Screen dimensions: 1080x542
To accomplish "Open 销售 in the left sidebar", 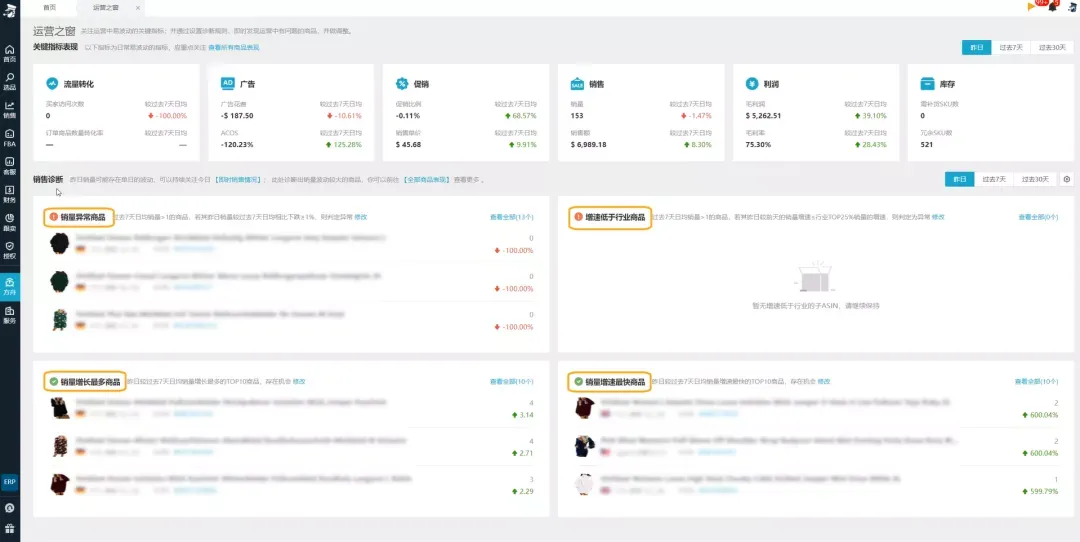I will (10, 110).
